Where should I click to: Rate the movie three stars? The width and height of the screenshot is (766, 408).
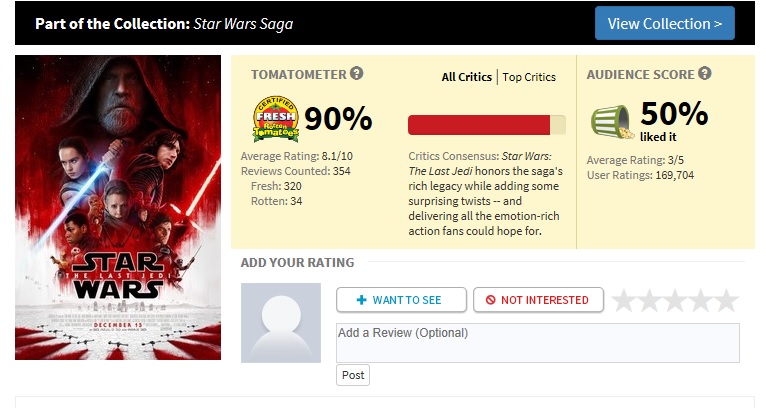[x=675, y=300]
